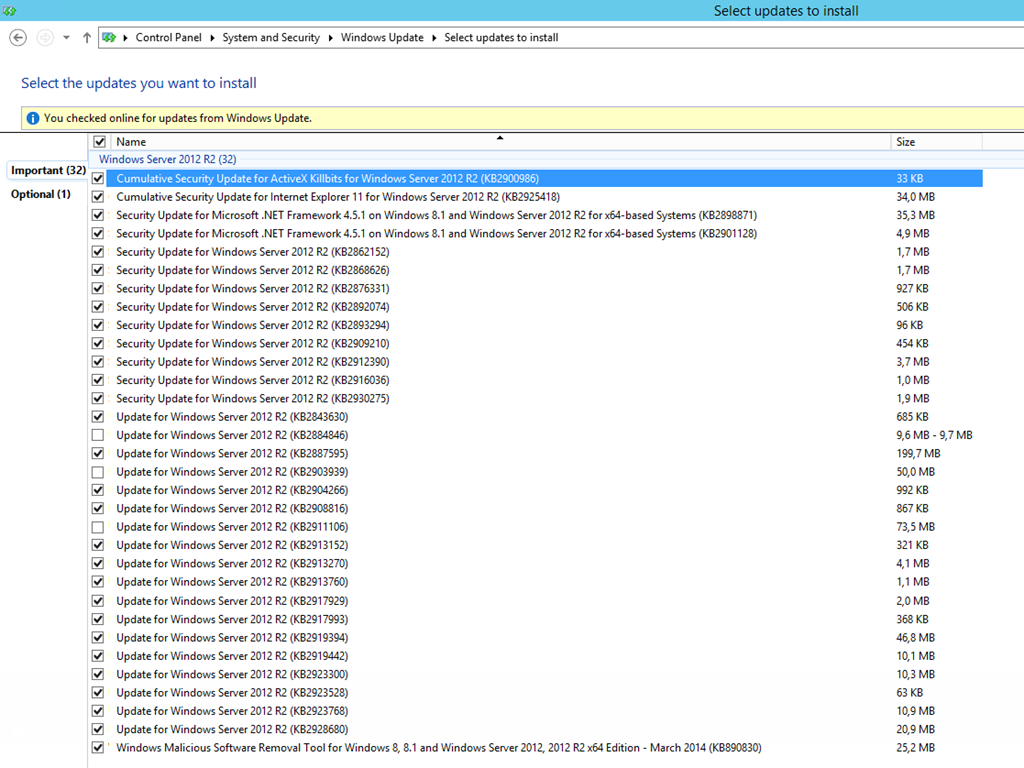Go to System and Security breadcrumb
Image resolution: width=1024 pixels, height=768 pixels.
[271, 38]
